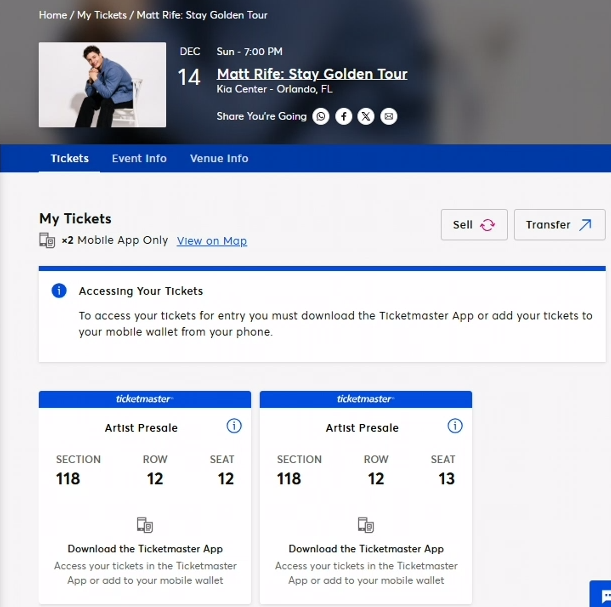The width and height of the screenshot is (611, 607).
Task: Click 'Download the Ticketmaster App' on seat 13 ticket
Action: 366,549
